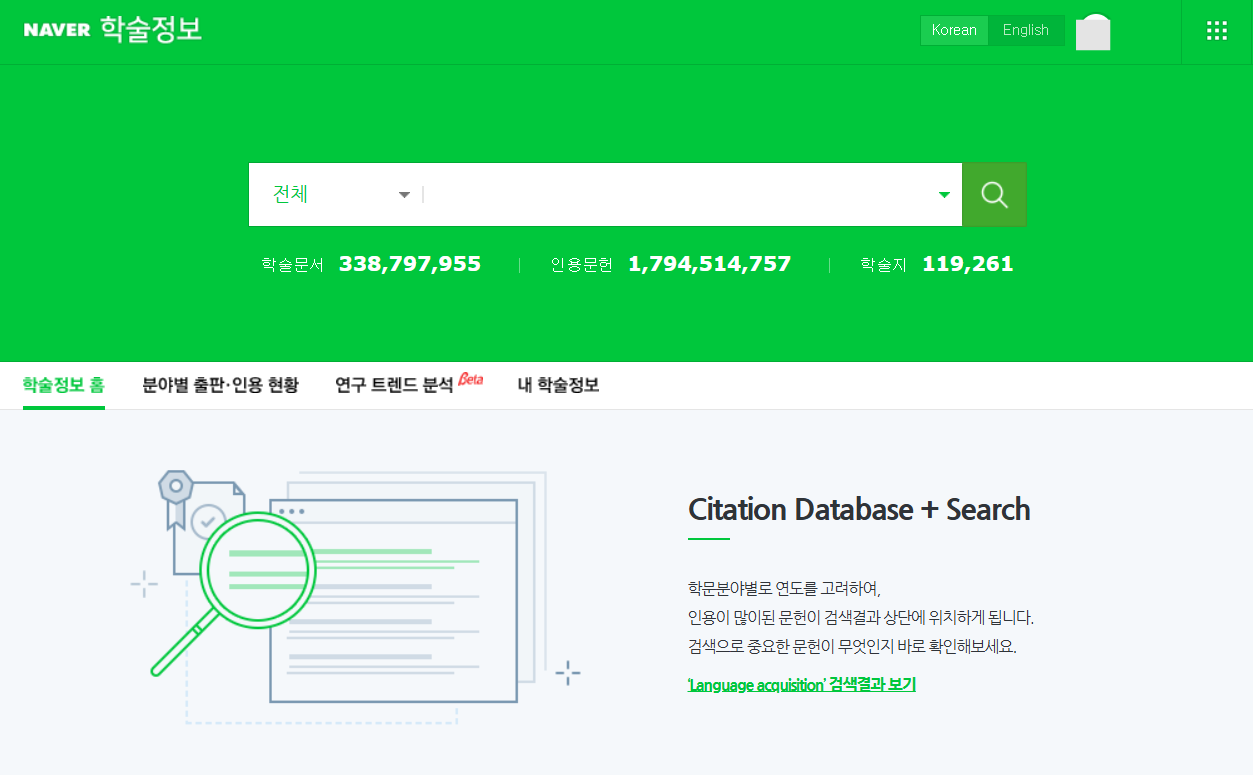Expand the green autocomplete arrow in search box
Screen dimensions: 1253x775
tap(944, 195)
